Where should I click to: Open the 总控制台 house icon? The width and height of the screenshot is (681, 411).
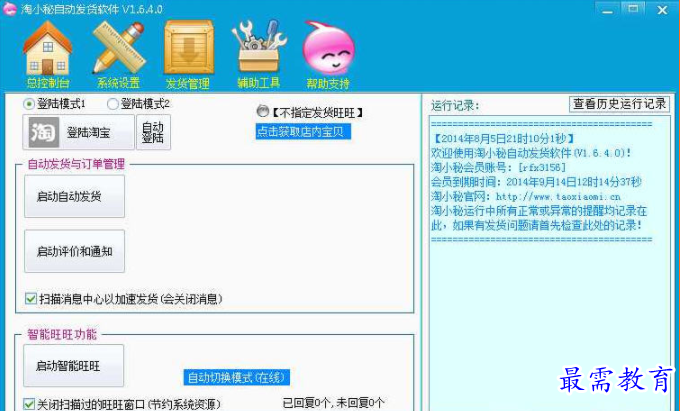(x=48, y=54)
